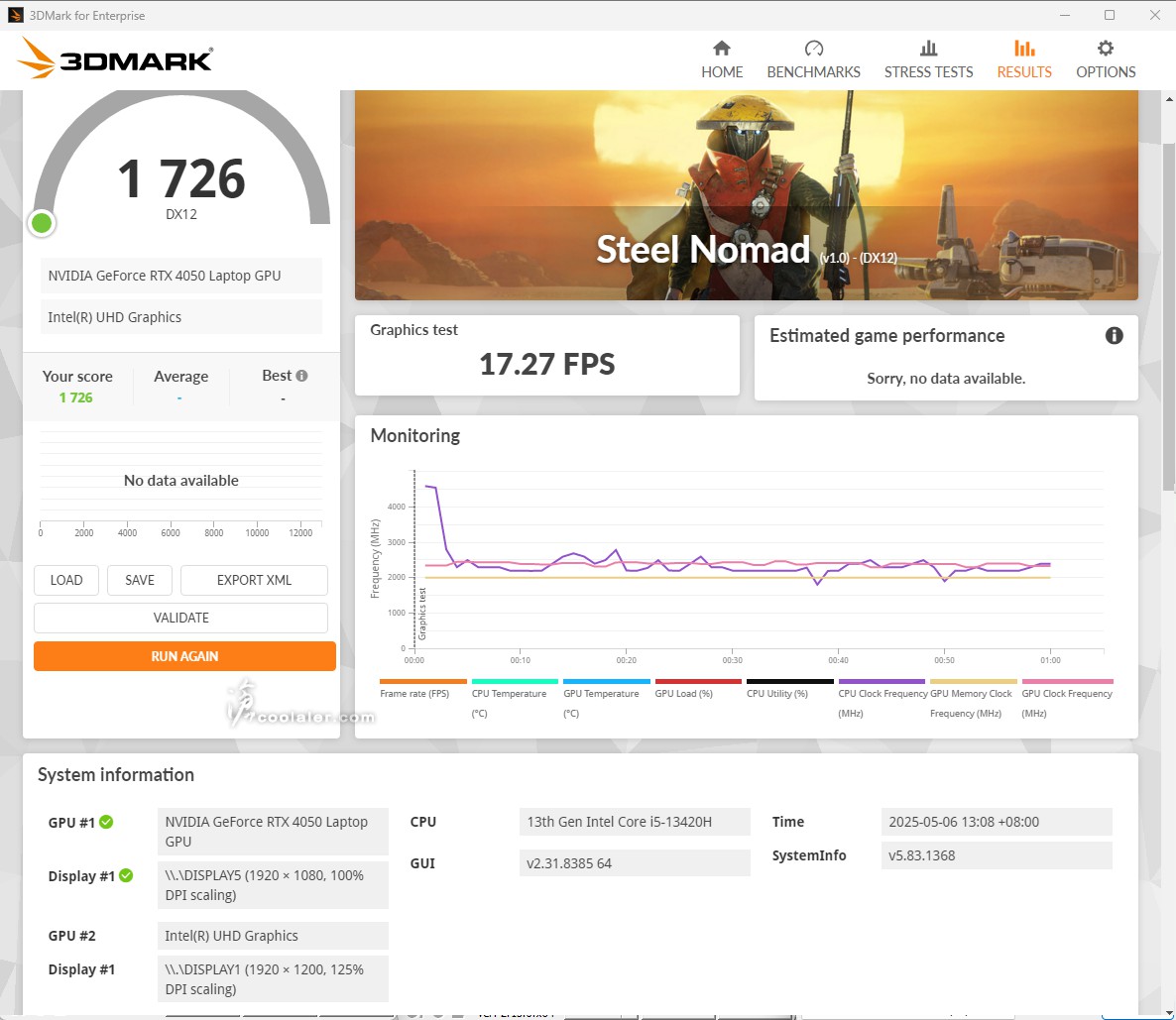Viewport: 1176px width, 1020px height.
Task: Click the LOAD button
Action: (66, 581)
